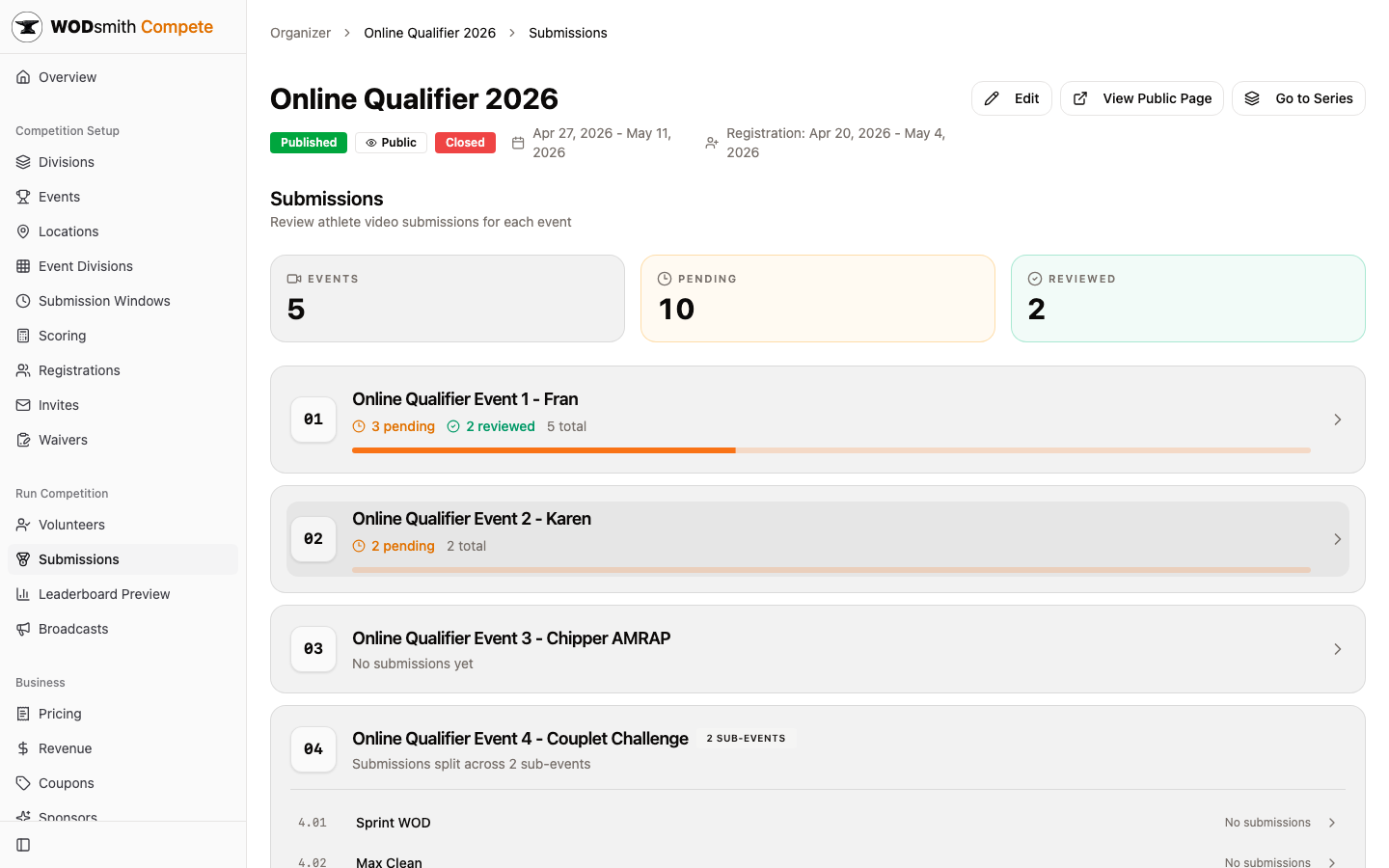This screenshot has height=868, width=1389.
Task: Click Go to Series button
Action: [x=1298, y=98]
